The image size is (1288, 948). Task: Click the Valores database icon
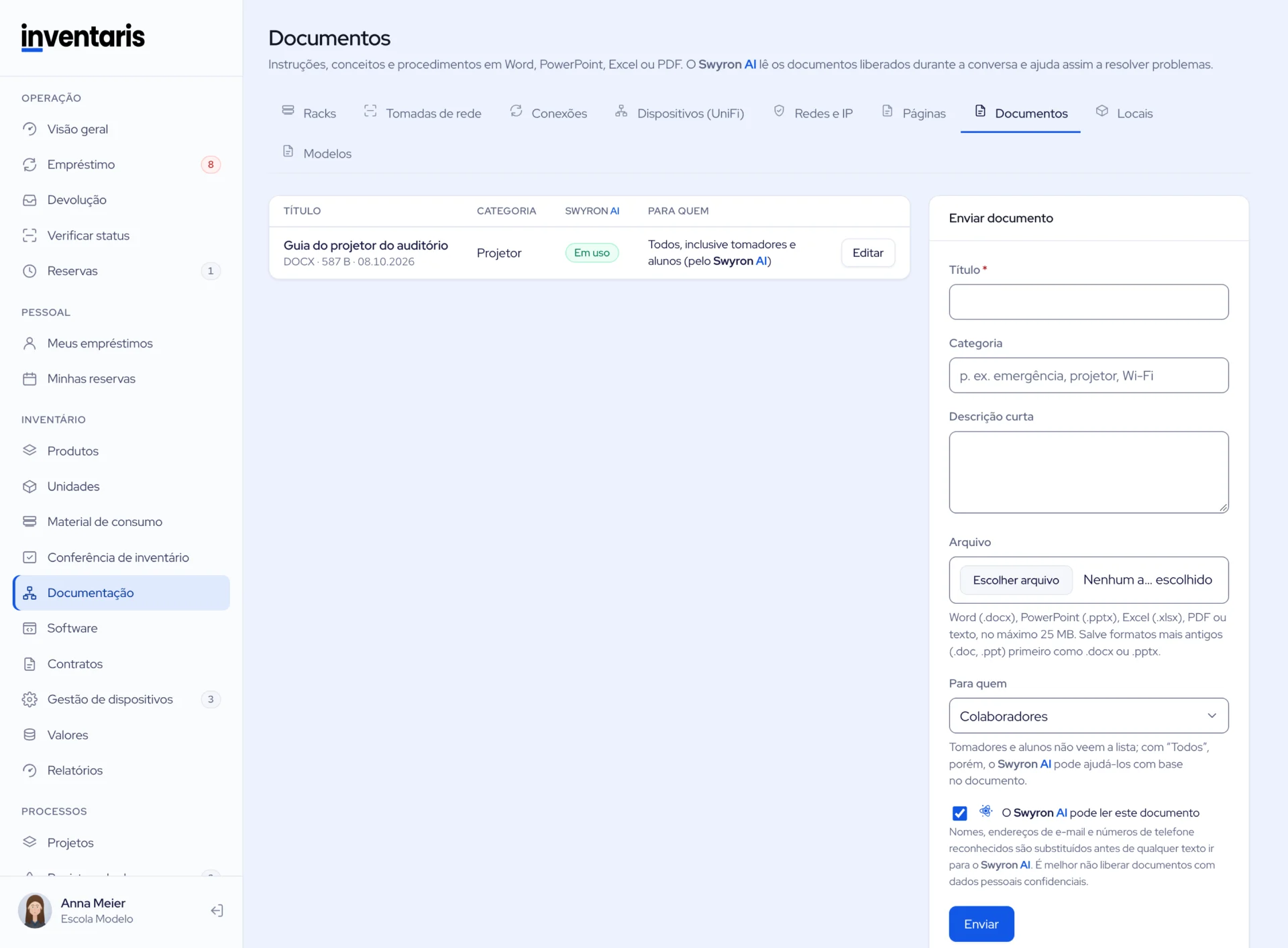30,735
